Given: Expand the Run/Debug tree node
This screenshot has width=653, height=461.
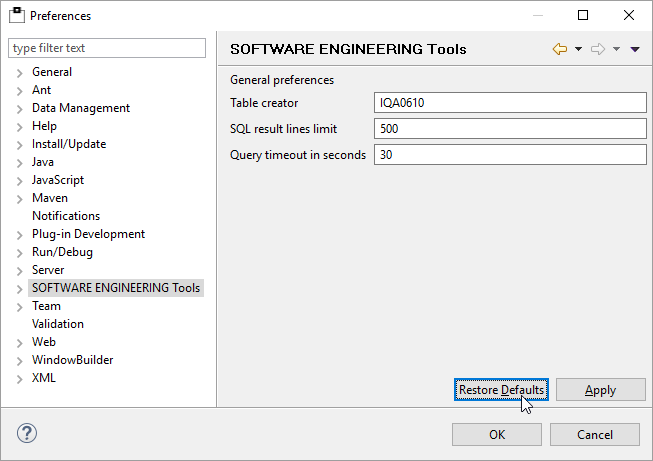Looking at the screenshot, I should 19,252.
